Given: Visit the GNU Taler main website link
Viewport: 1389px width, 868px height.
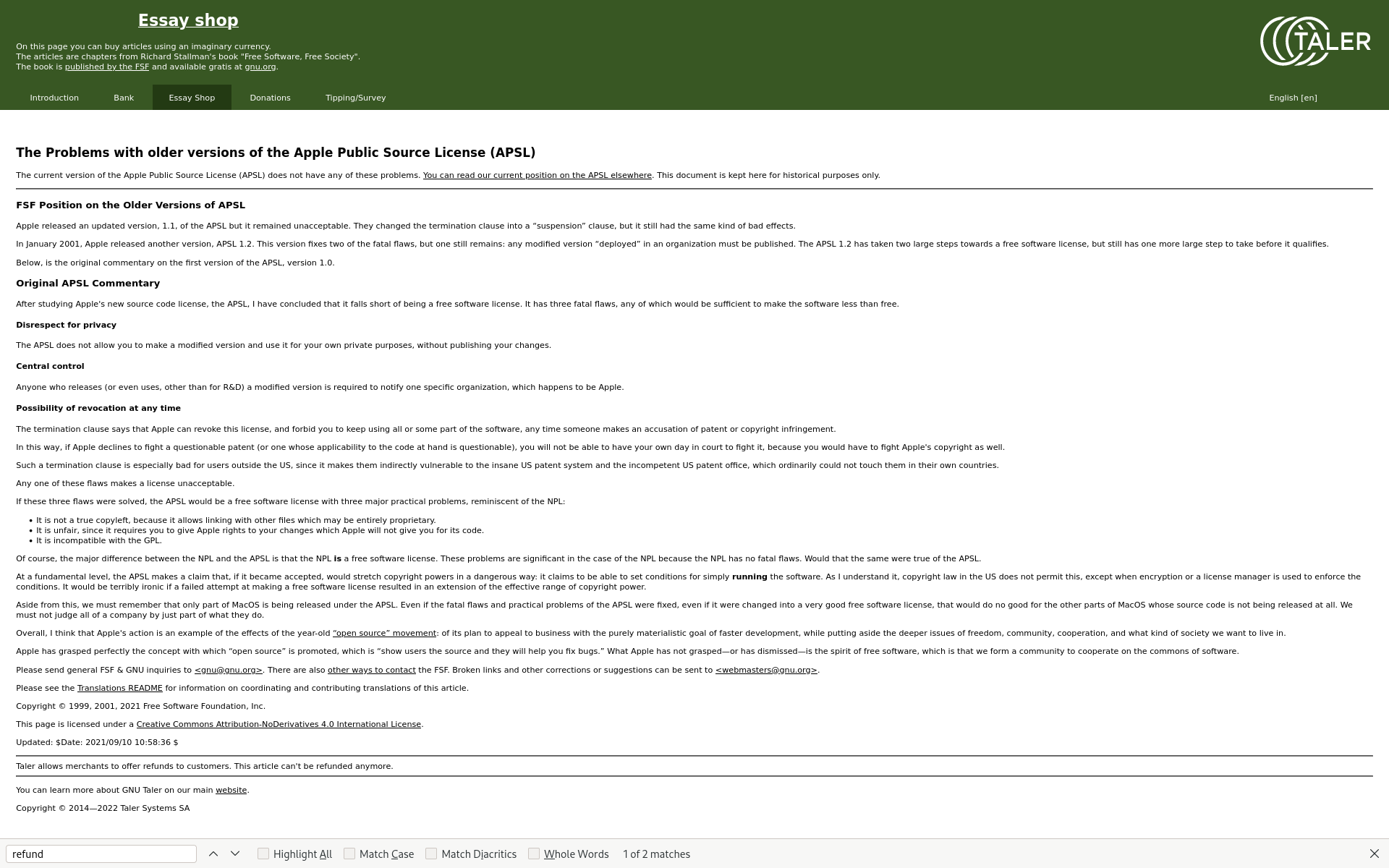Looking at the screenshot, I should [231, 790].
